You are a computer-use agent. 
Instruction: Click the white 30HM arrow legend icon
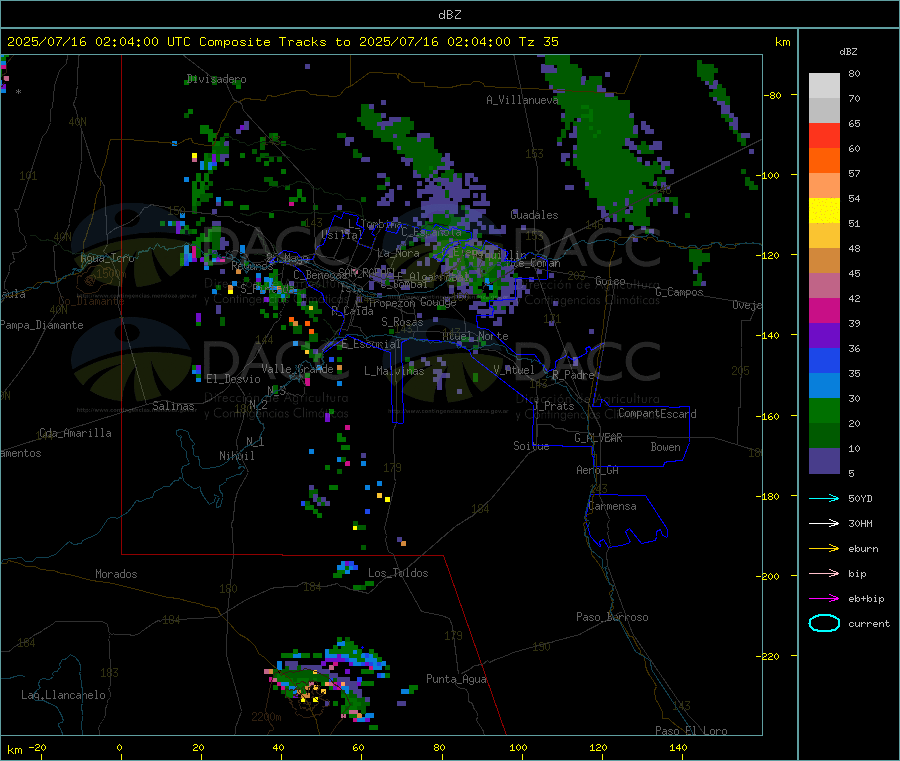[824, 523]
